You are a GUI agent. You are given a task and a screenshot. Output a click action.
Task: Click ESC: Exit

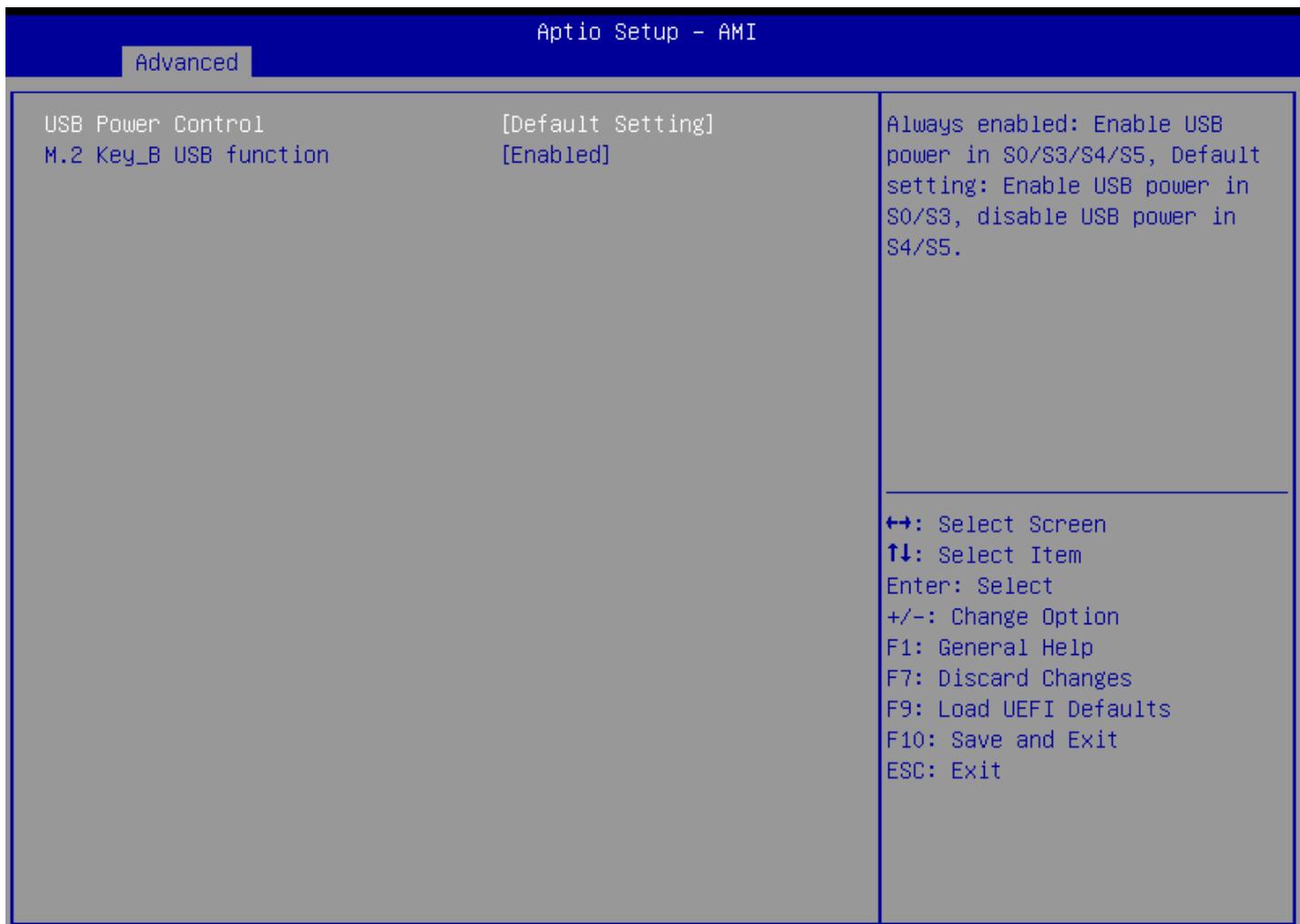pyautogui.click(x=945, y=770)
